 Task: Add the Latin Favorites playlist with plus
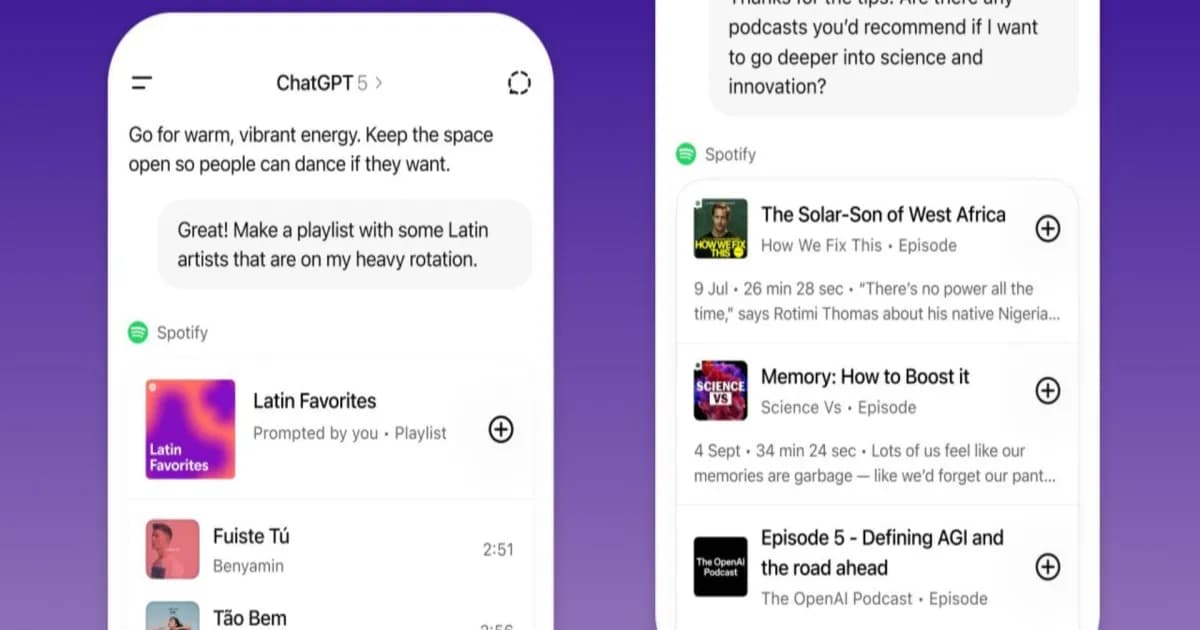pyautogui.click(x=501, y=429)
